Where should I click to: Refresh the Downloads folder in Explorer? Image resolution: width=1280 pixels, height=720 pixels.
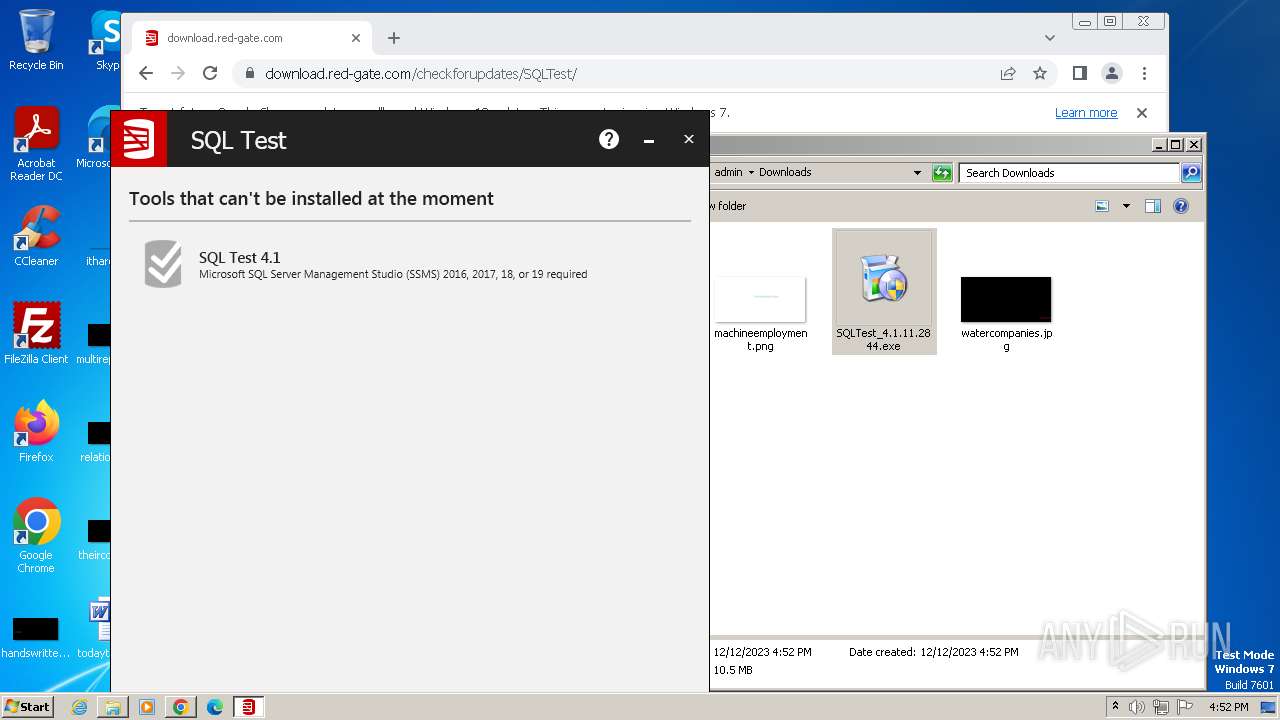tap(942, 173)
